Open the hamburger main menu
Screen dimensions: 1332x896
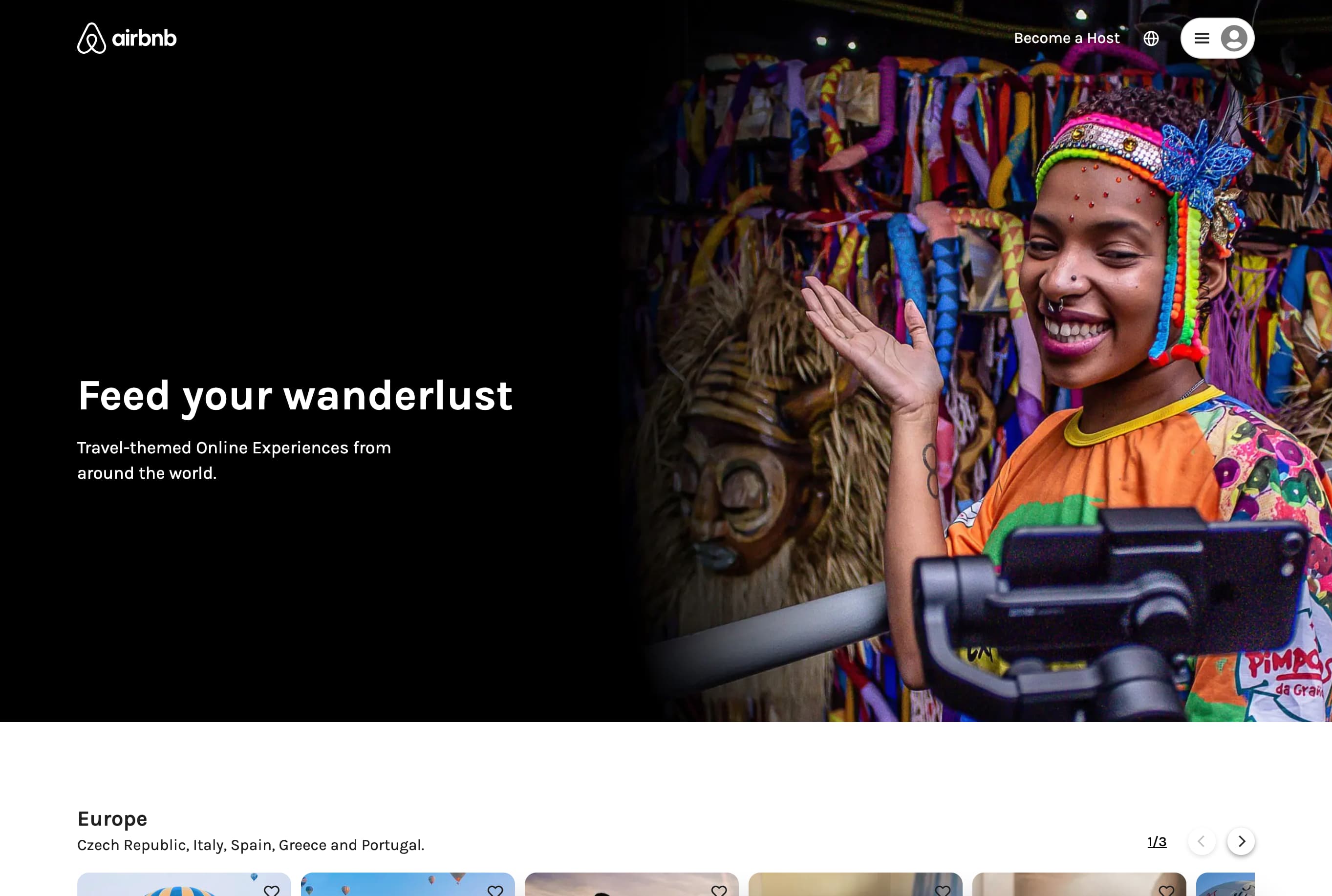(x=1202, y=38)
